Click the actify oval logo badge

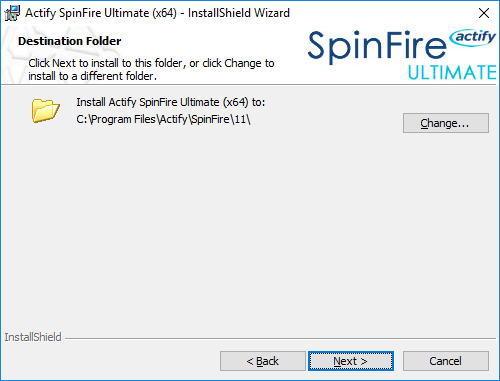[472, 38]
